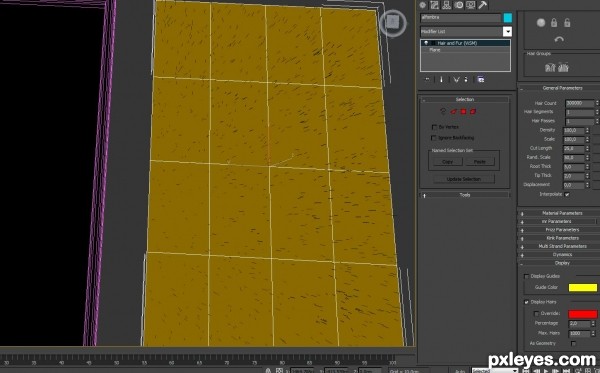Click the Update Selection button
The height and width of the screenshot is (373, 600).
click(464, 179)
